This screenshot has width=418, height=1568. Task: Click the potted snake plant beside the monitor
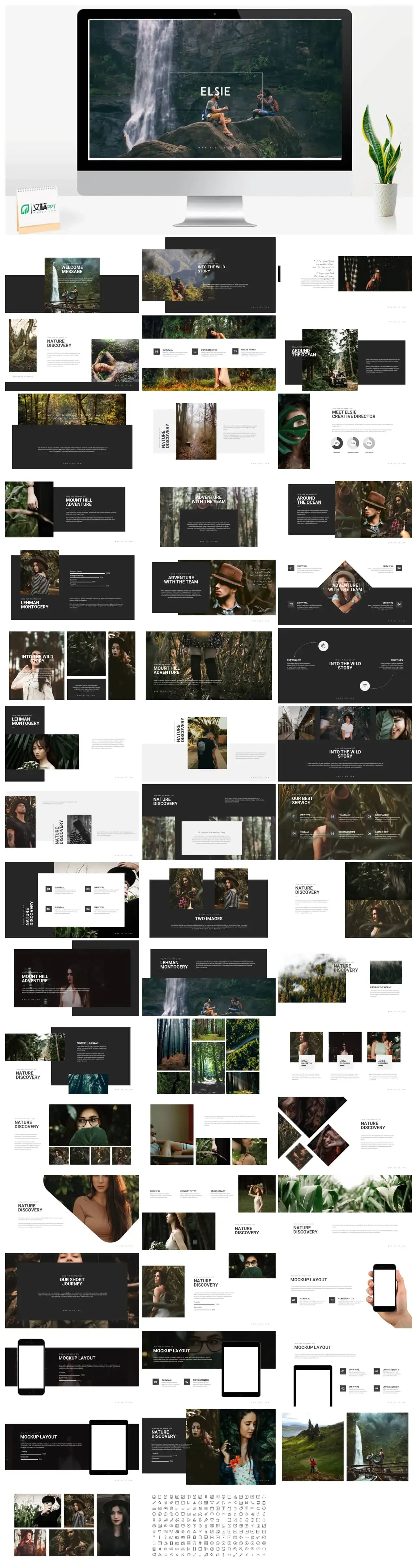click(383, 164)
